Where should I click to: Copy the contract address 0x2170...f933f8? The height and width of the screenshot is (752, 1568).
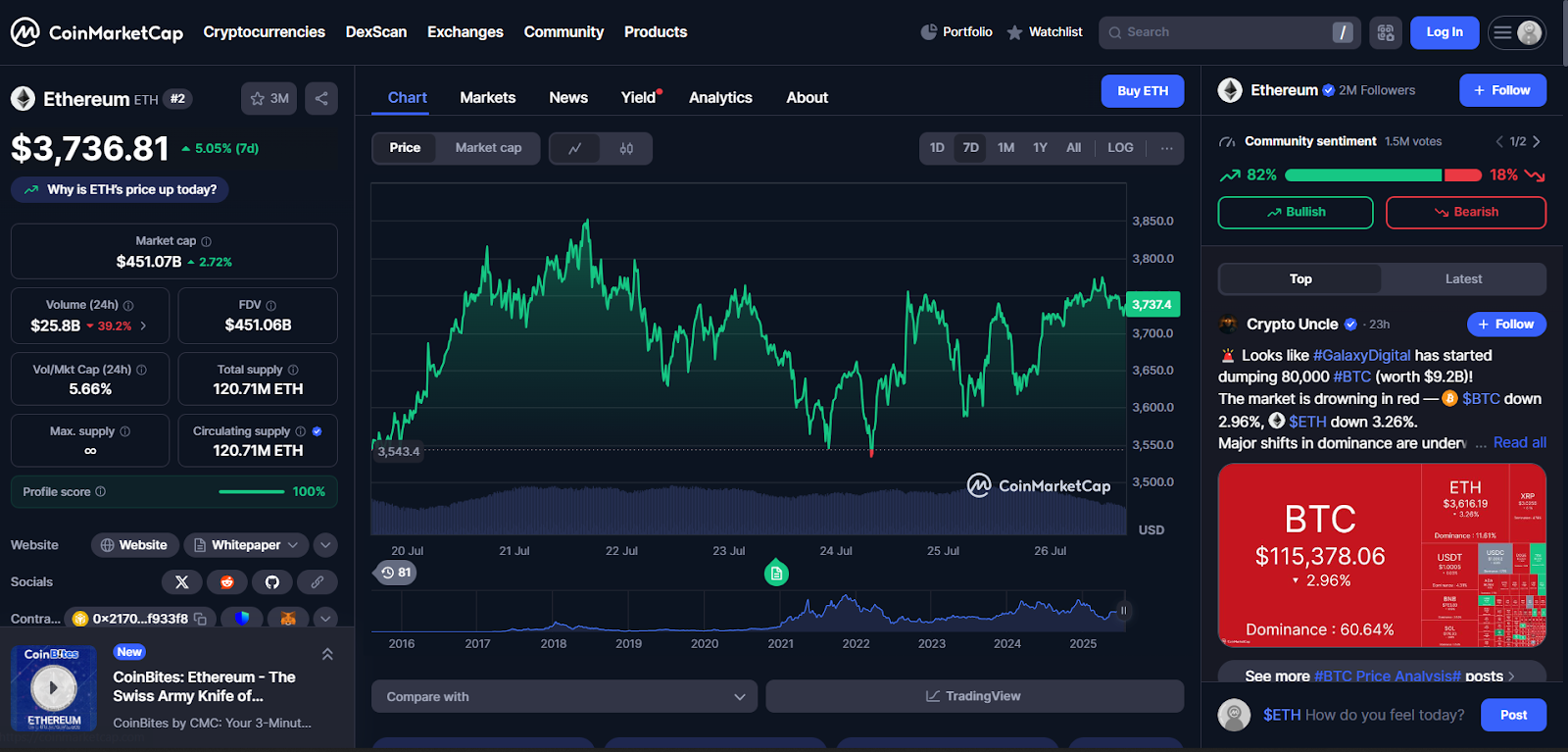click(x=201, y=619)
